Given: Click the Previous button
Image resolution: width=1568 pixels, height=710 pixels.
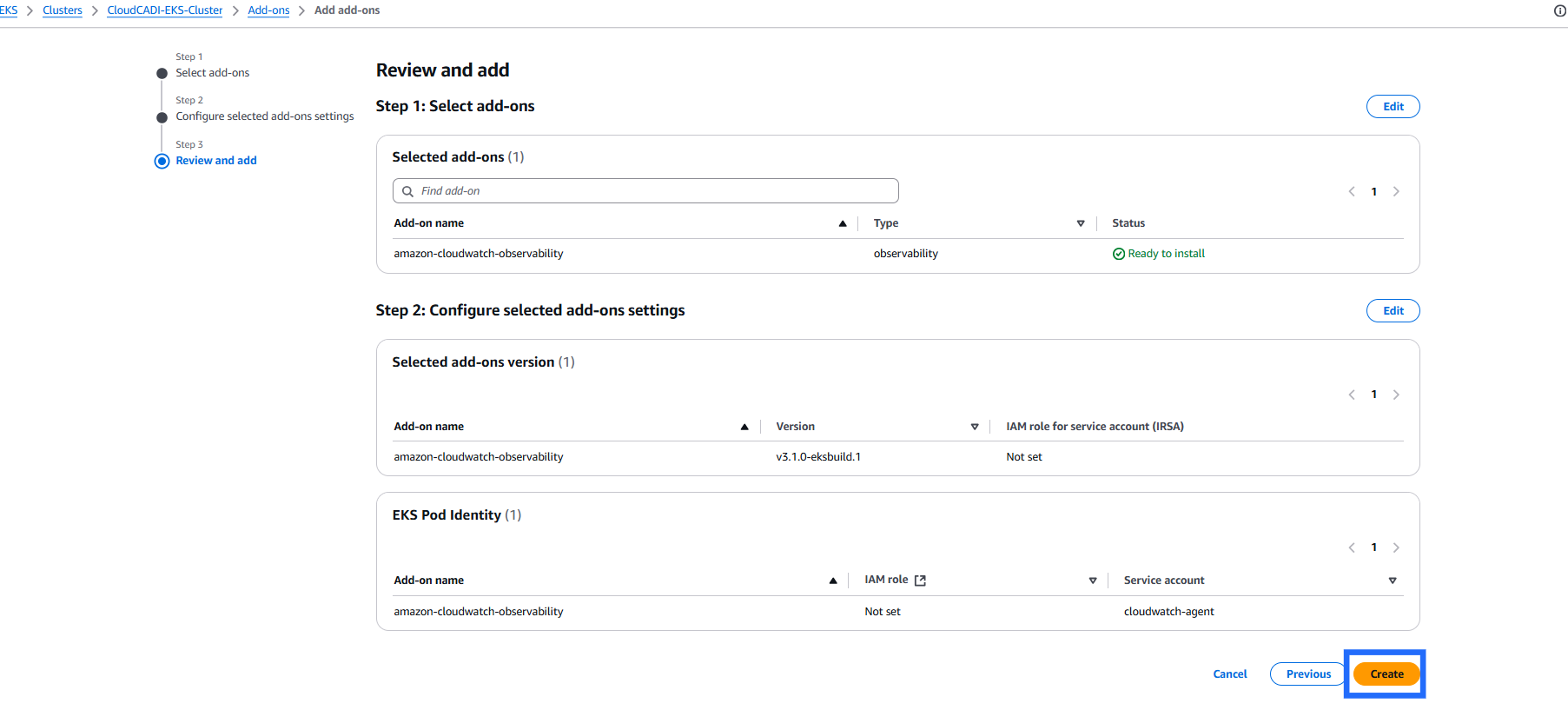Looking at the screenshot, I should click(x=1307, y=674).
